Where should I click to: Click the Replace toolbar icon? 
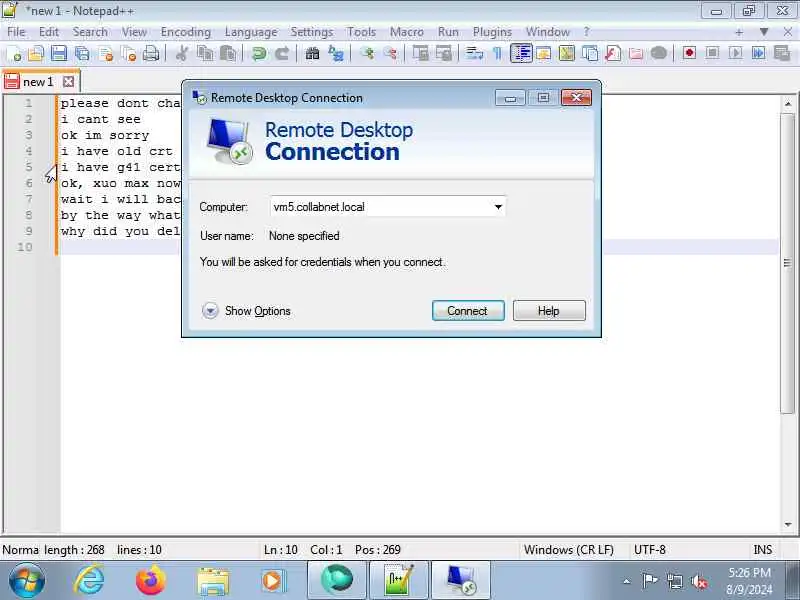pyautogui.click(x=336, y=53)
